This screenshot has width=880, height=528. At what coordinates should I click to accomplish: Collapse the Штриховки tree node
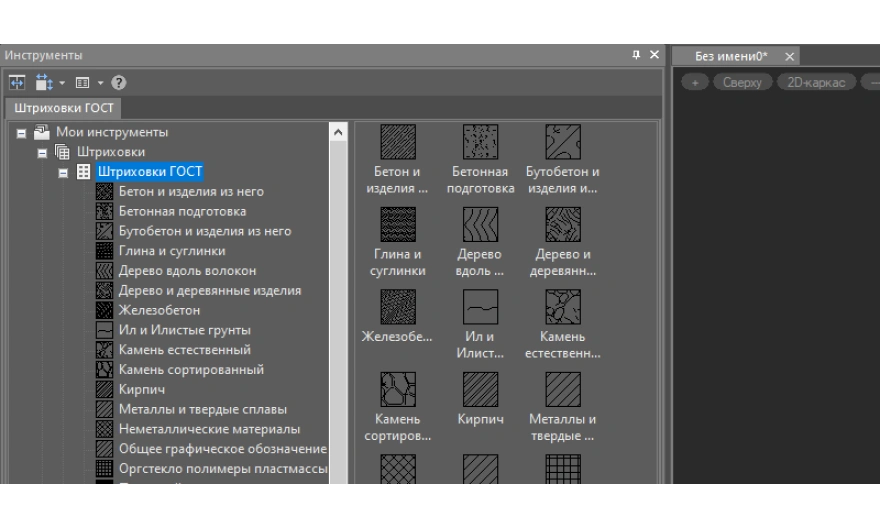pos(42,152)
